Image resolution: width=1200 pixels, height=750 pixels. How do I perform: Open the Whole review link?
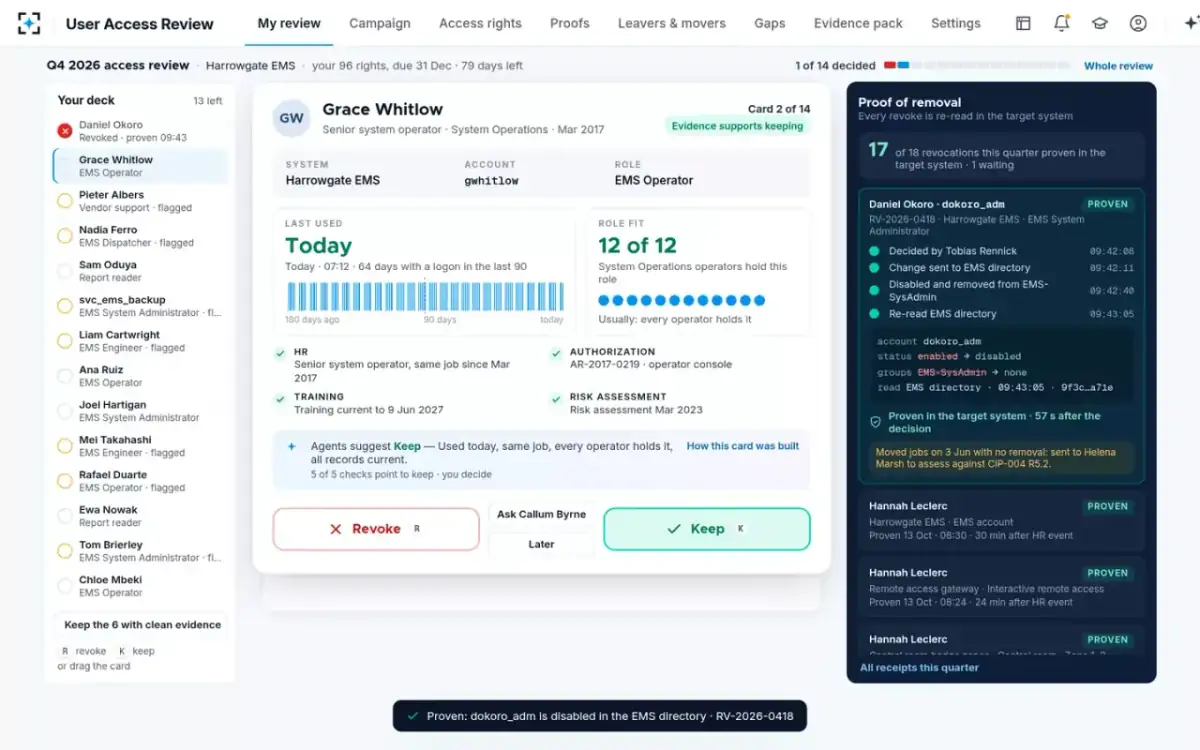click(1119, 66)
